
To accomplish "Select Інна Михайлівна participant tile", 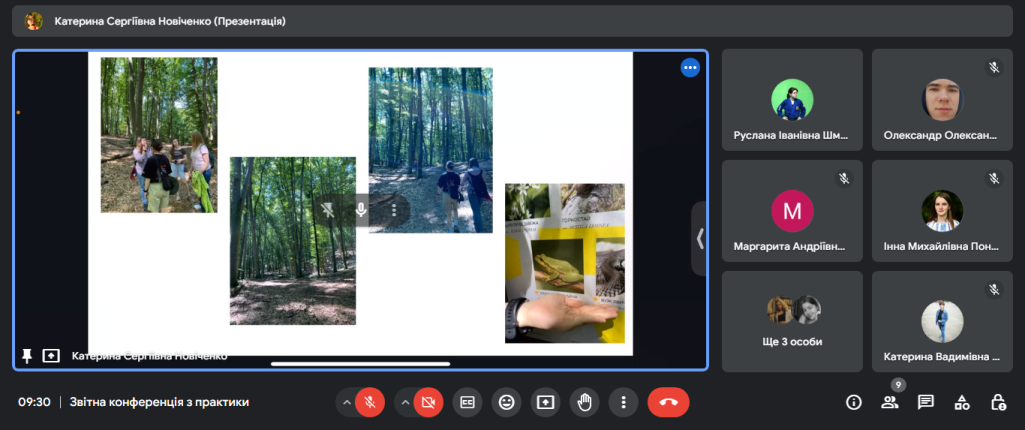I will [942, 211].
